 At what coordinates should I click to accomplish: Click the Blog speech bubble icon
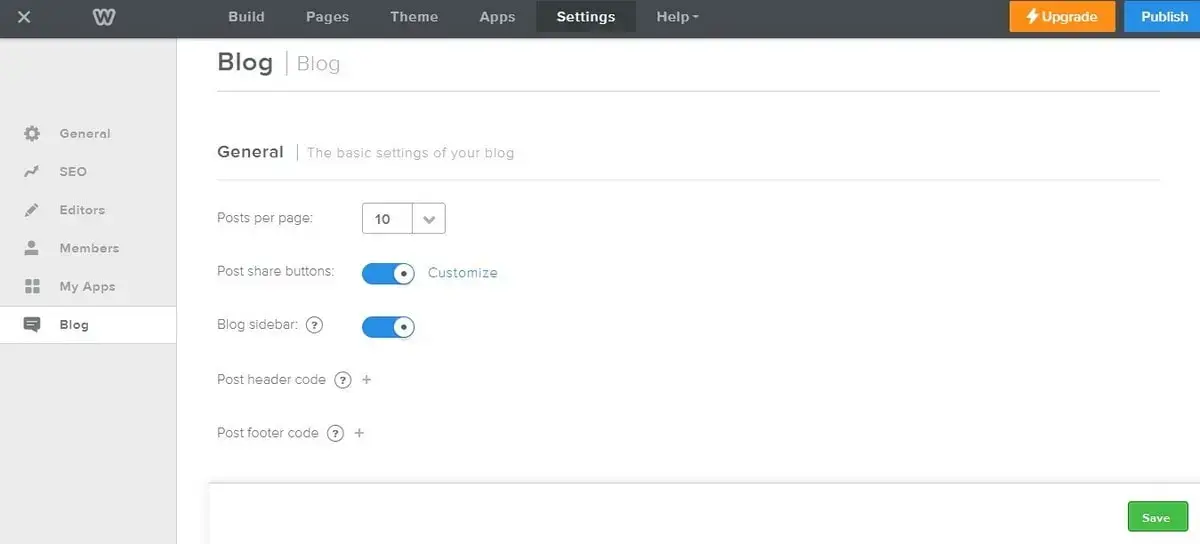[32, 325]
